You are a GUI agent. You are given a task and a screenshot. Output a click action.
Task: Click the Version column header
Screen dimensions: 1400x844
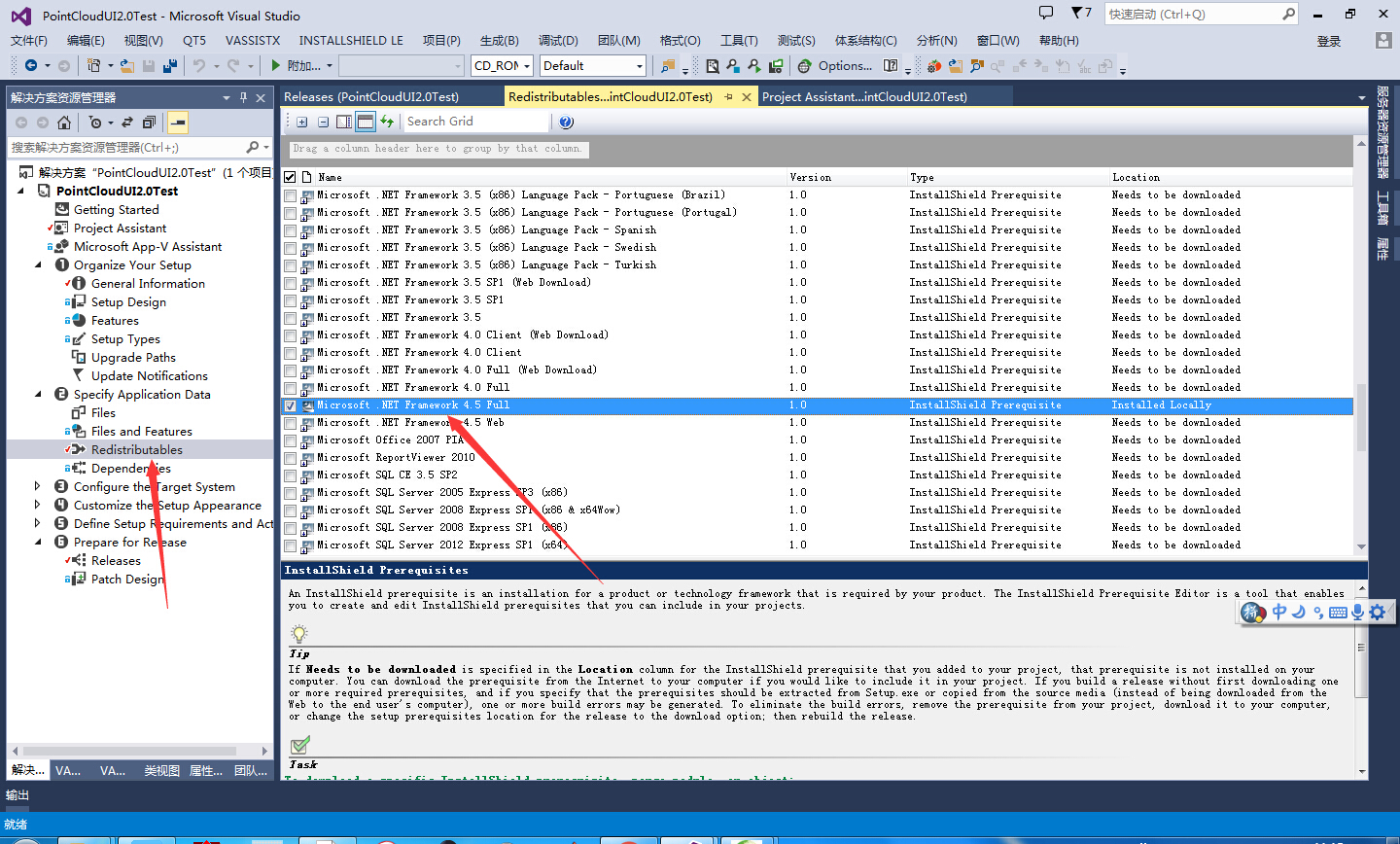pos(845,177)
